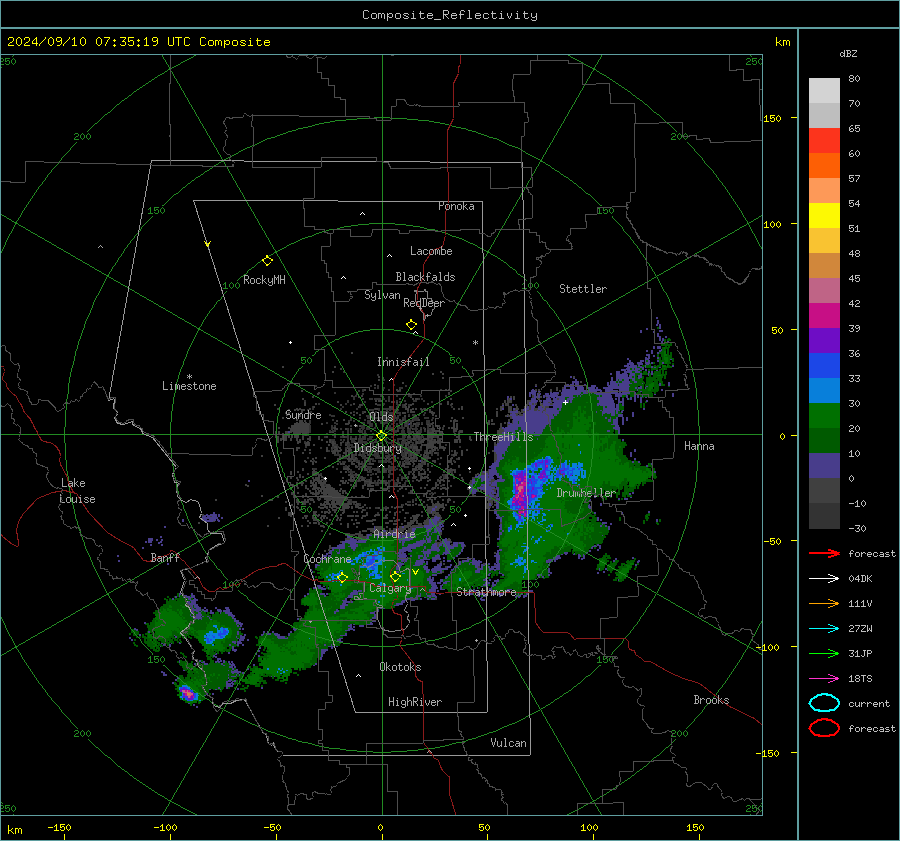Click the yellow diamond marker below RedDeer
900x841 pixels.
[x=411, y=325]
